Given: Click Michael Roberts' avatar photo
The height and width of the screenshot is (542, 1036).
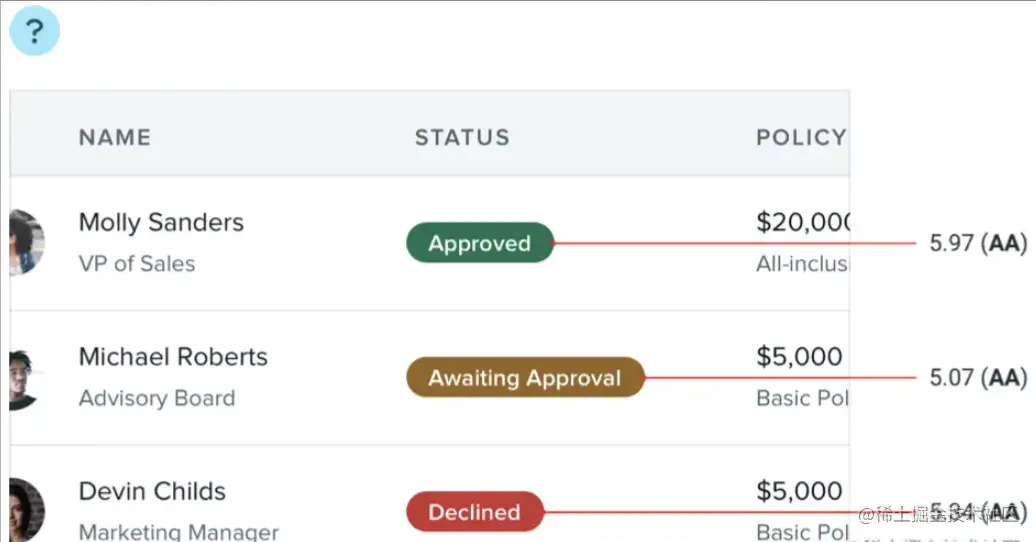Looking at the screenshot, I should (x=24, y=378).
